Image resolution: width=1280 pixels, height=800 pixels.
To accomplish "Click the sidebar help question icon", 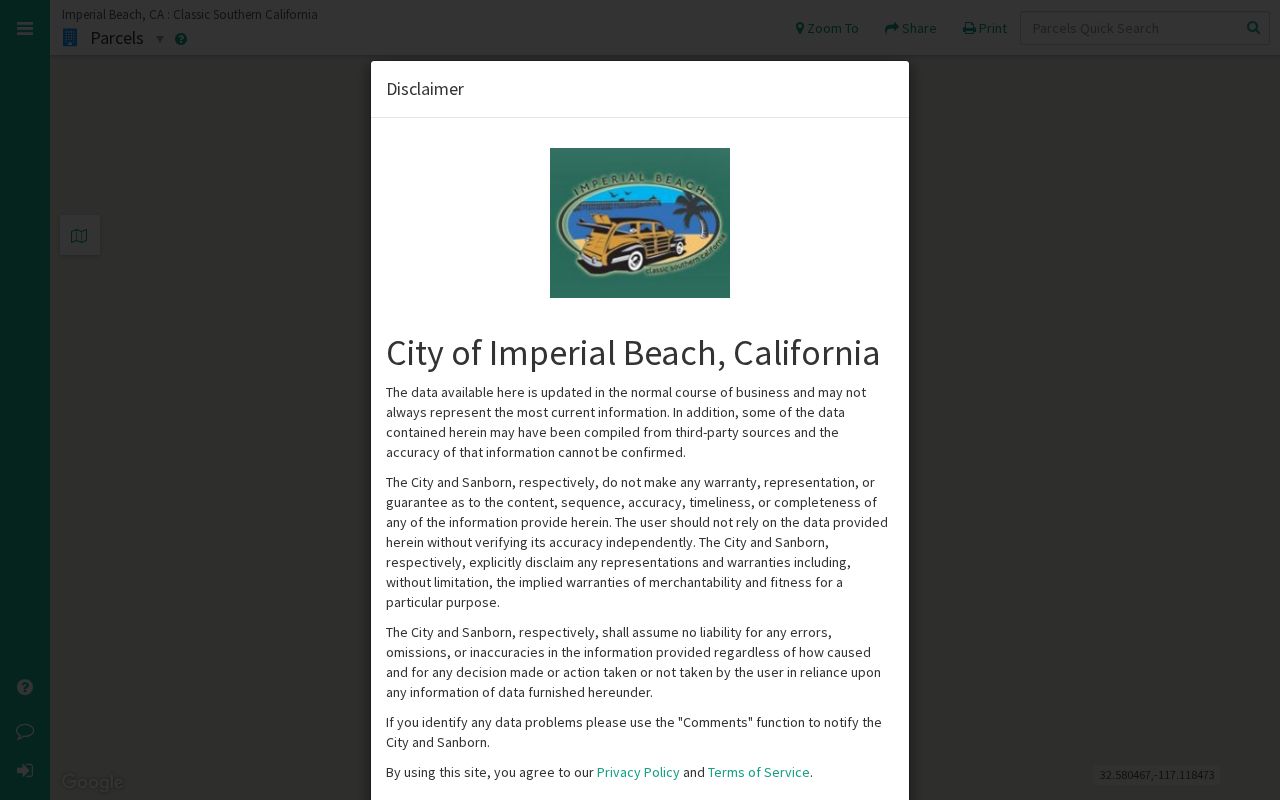I will pyautogui.click(x=25, y=687).
